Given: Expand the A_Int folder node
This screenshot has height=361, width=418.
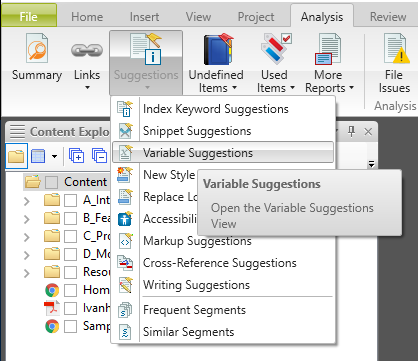Looking at the screenshot, I should [27, 201].
